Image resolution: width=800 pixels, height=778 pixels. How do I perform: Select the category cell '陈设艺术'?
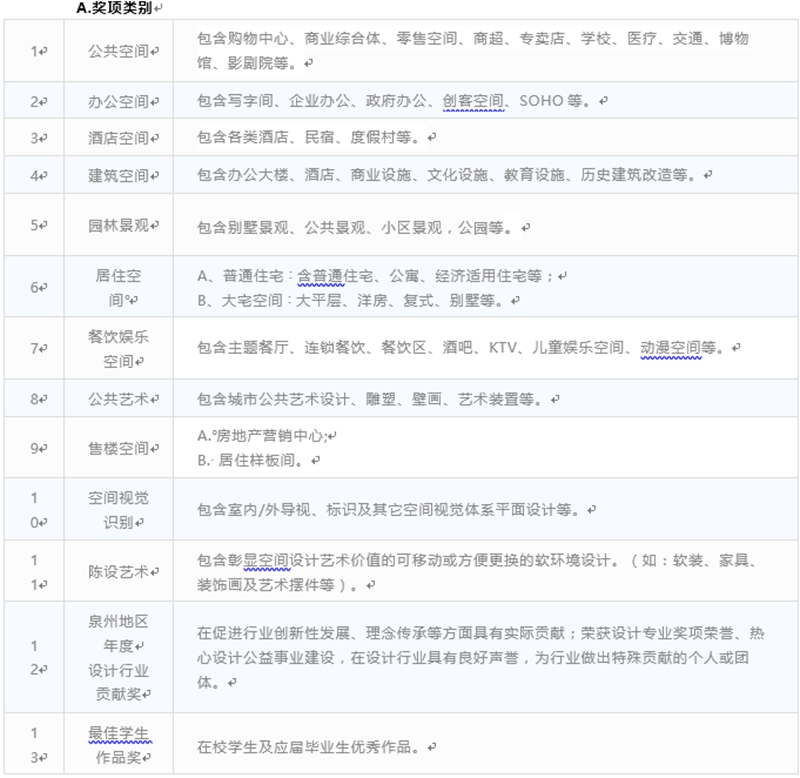118,572
